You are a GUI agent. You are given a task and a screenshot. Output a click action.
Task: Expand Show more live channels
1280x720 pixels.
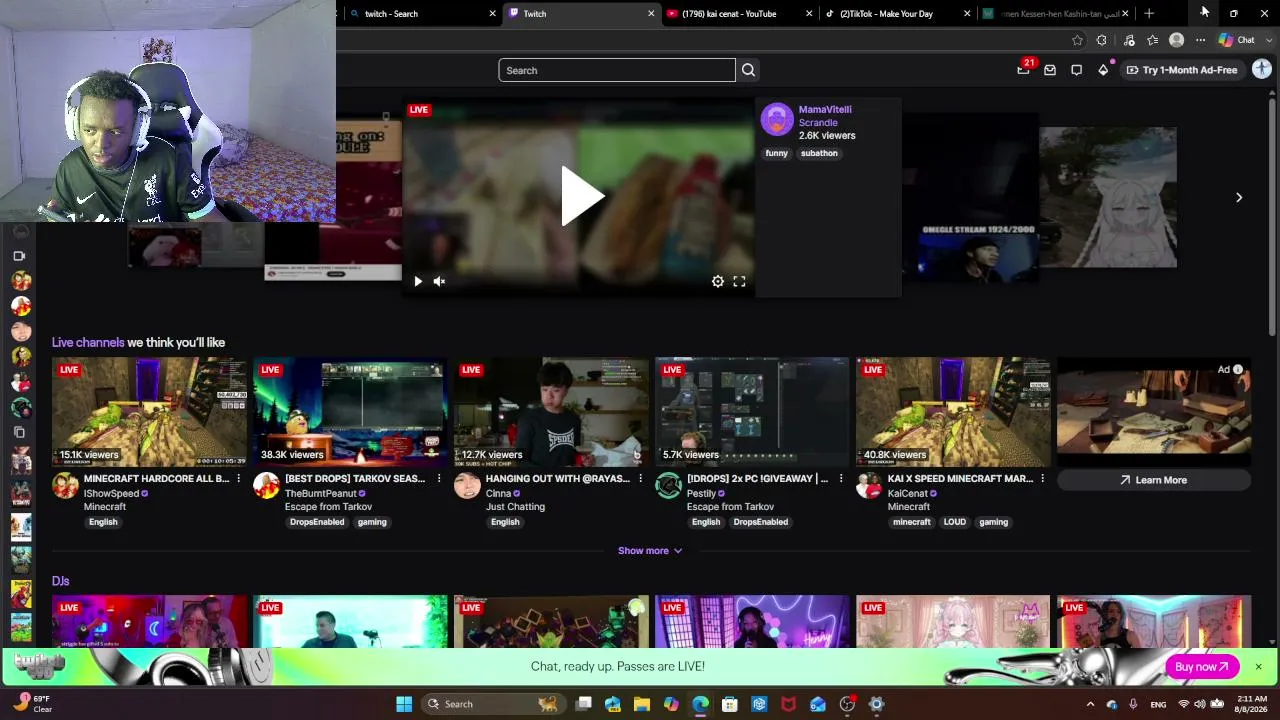pyautogui.click(x=650, y=551)
